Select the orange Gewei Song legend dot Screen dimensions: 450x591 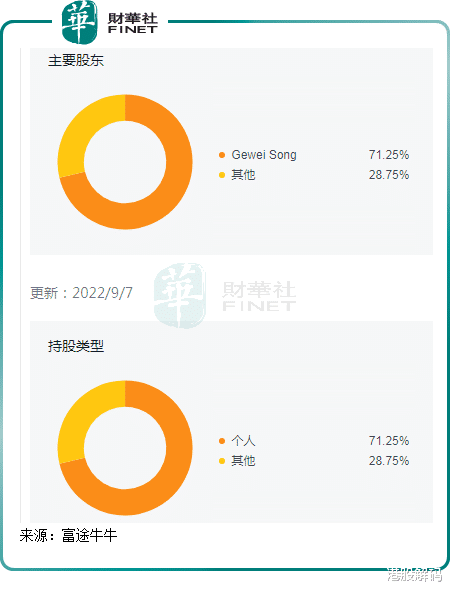click(x=222, y=155)
